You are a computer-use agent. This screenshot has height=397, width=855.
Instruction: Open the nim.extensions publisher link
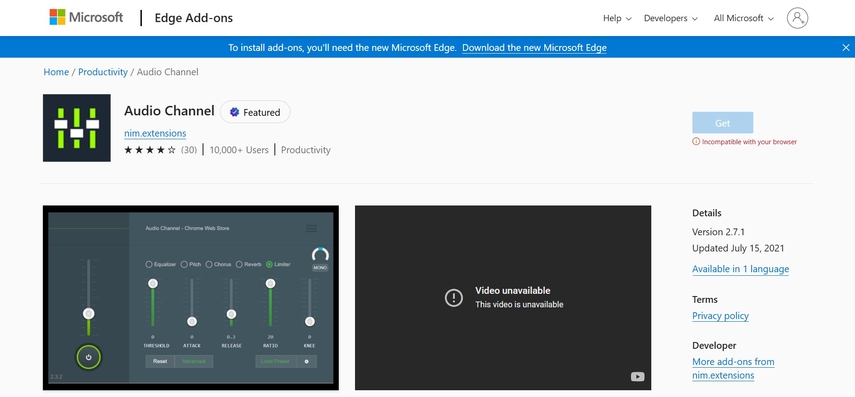pyautogui.click(x=155, y=133)
